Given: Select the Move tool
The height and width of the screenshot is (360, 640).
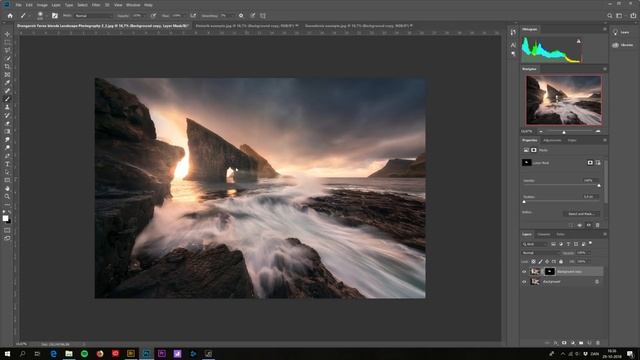Looking at the screenshot, I should (x=7, y=34).
